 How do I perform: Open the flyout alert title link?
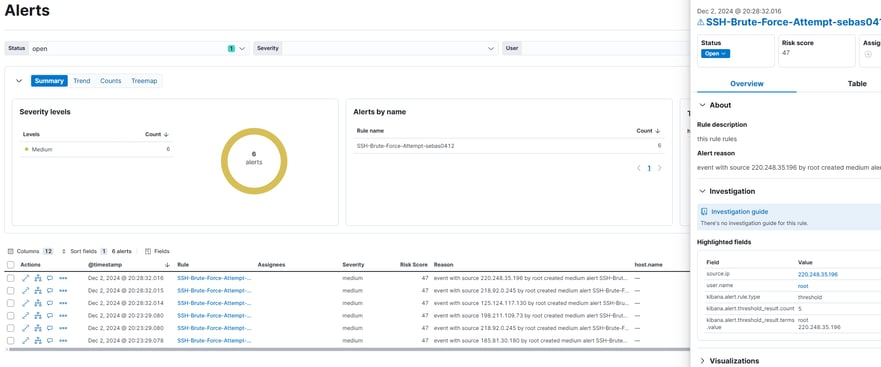[792, 22]
